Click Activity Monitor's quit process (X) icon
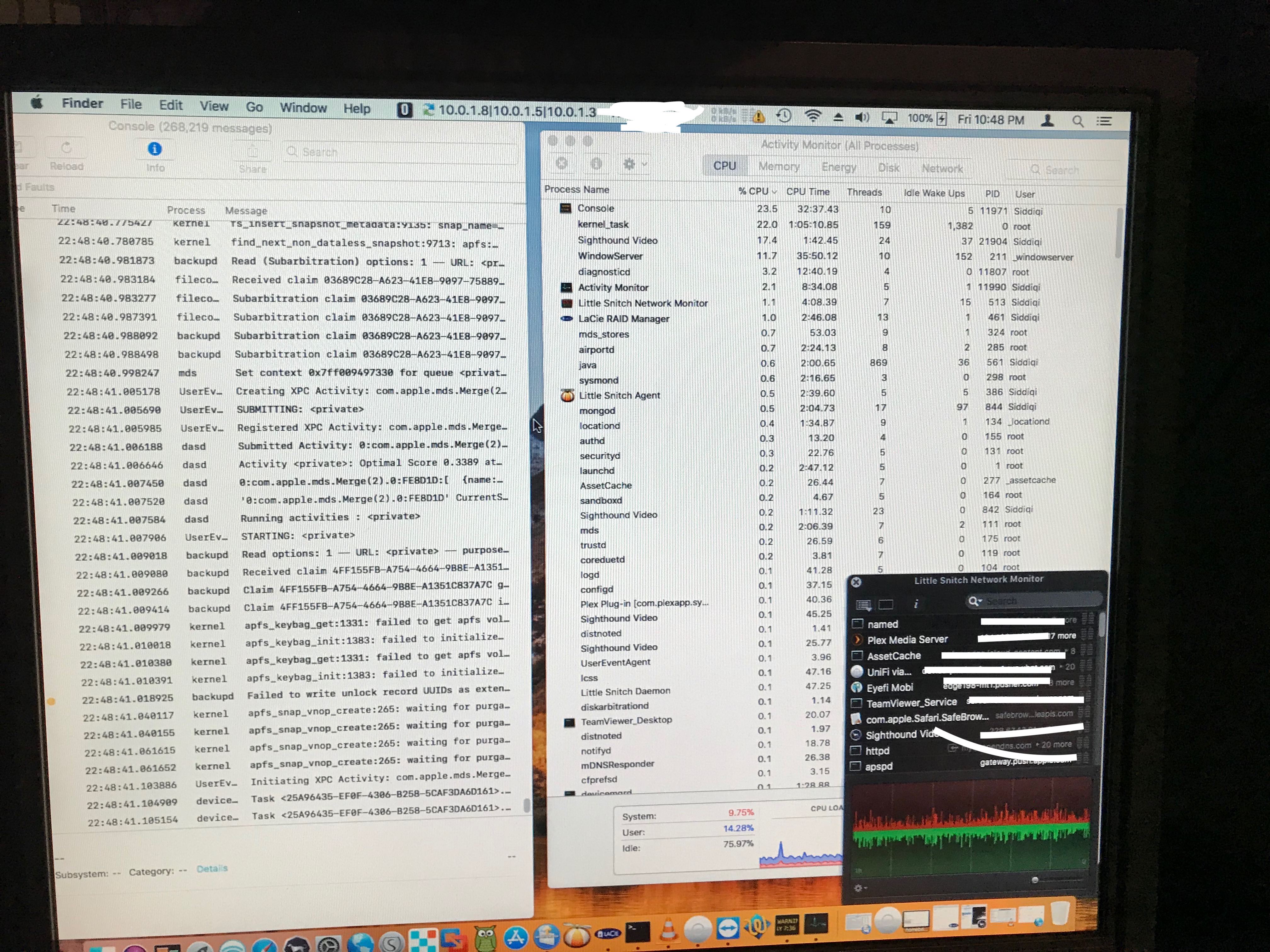Viewport: 1270px width, 952px height. tap(562, 163)
